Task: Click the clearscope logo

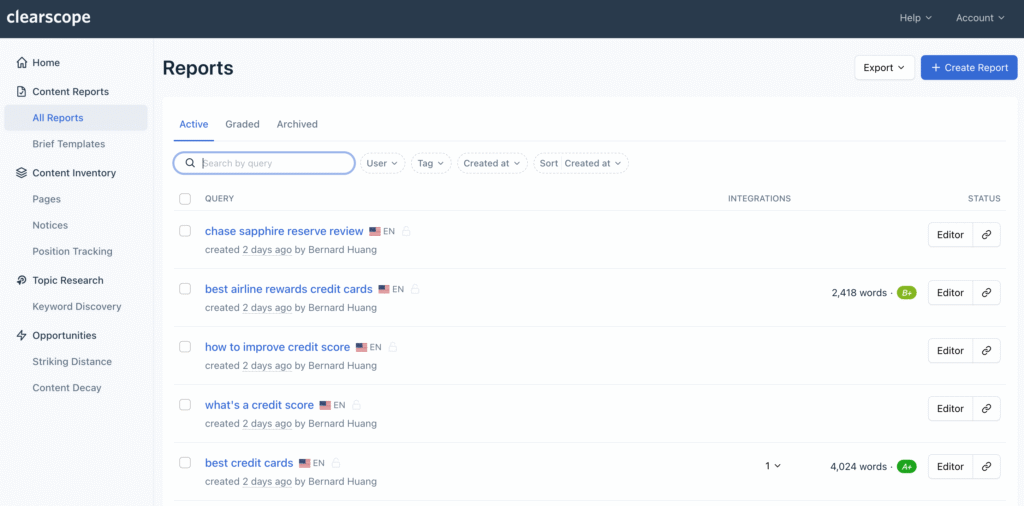Action: click(48, 18)
